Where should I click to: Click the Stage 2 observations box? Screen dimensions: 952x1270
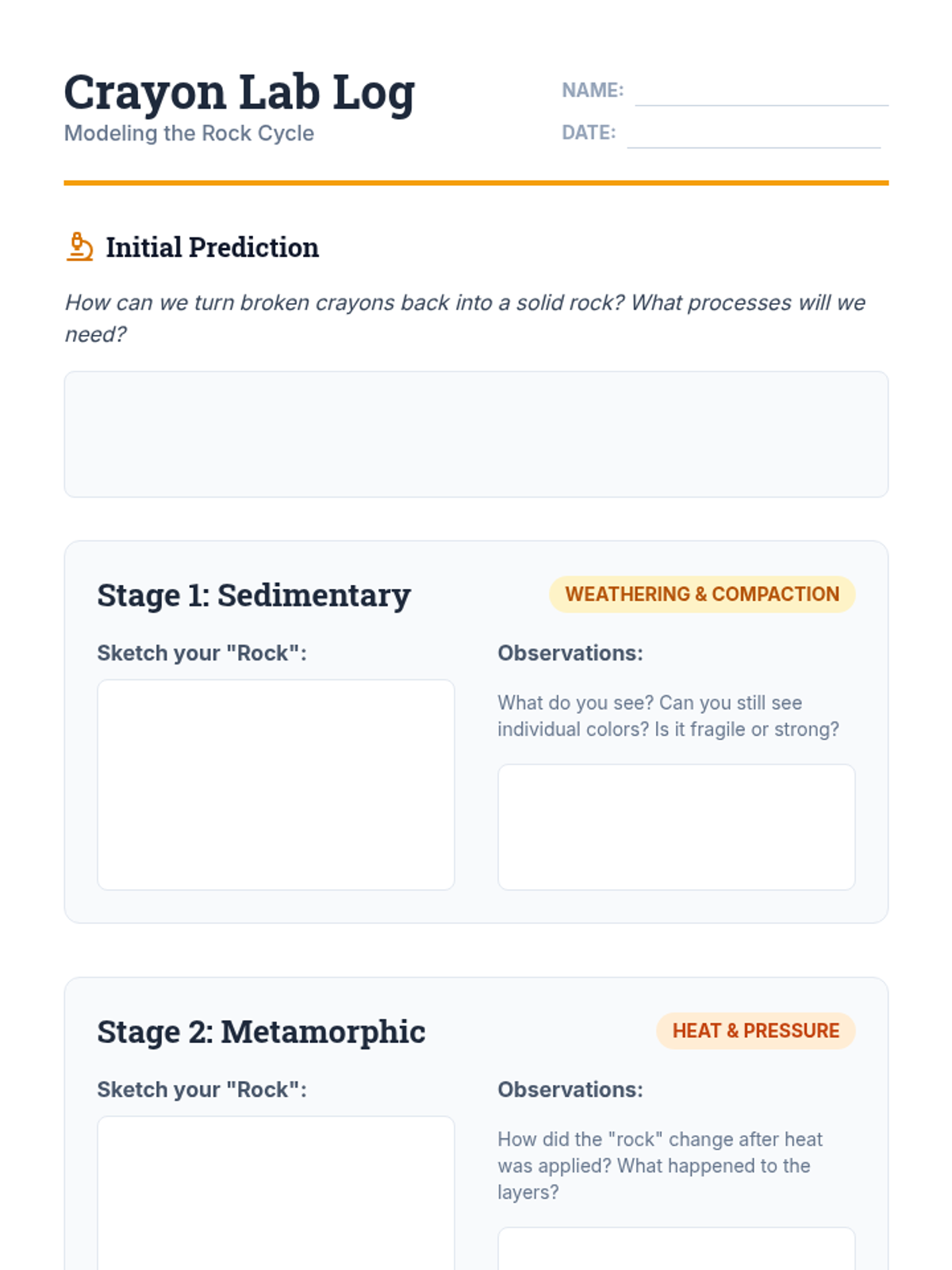676,1250
